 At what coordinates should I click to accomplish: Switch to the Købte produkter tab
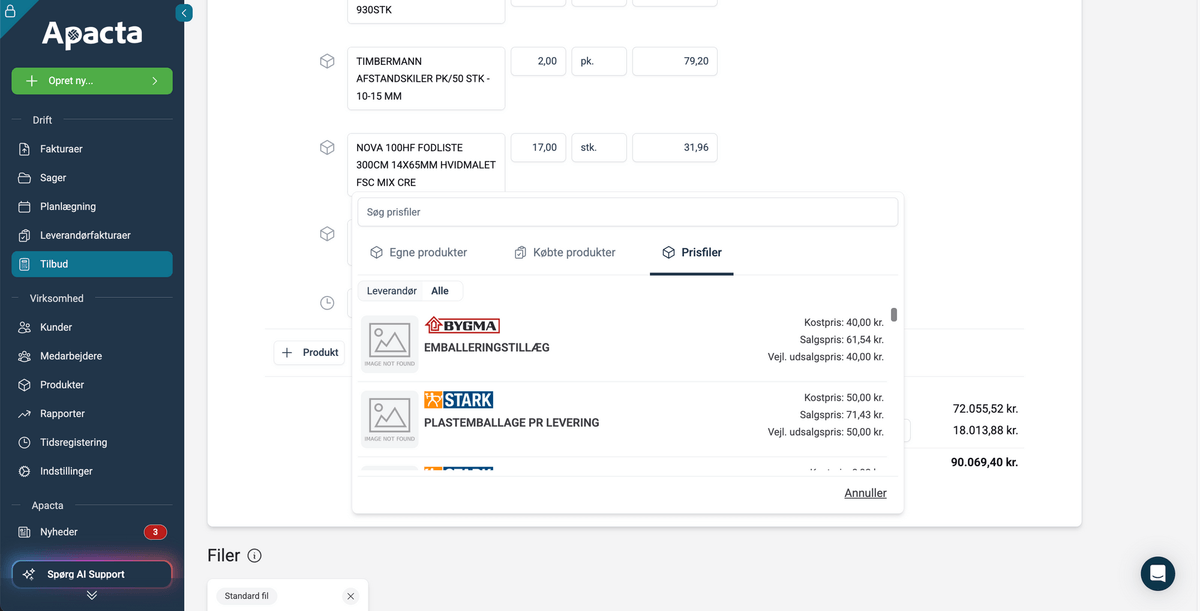564,253
